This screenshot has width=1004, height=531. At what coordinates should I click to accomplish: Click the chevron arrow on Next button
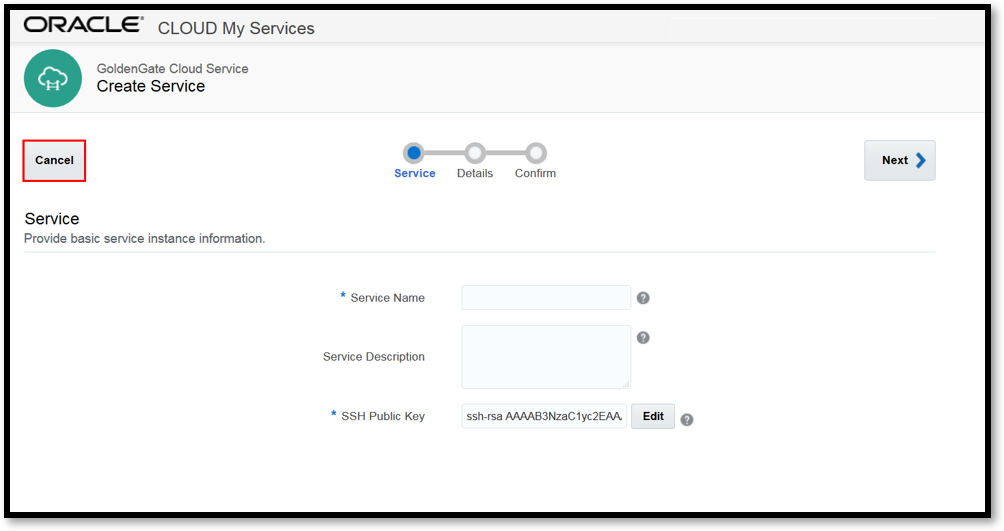pos(920,160)
